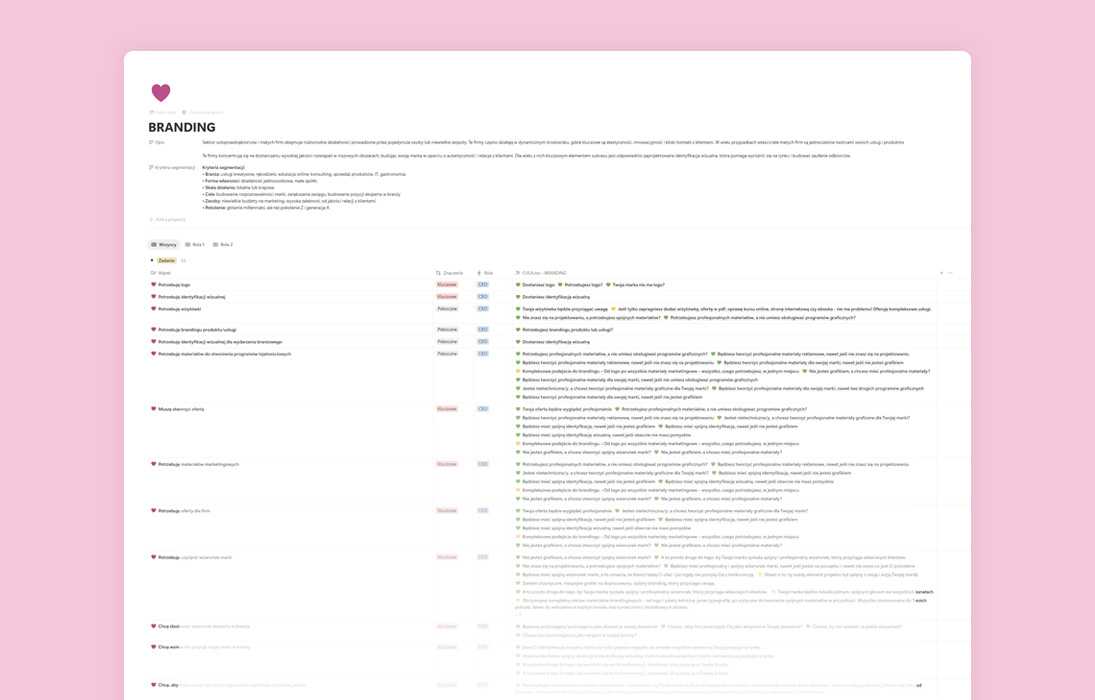Click Kluczowe tag in Potrzebuję identyfikacji wizualnej row
1095x700 pixels.
[x=447, y=297]
